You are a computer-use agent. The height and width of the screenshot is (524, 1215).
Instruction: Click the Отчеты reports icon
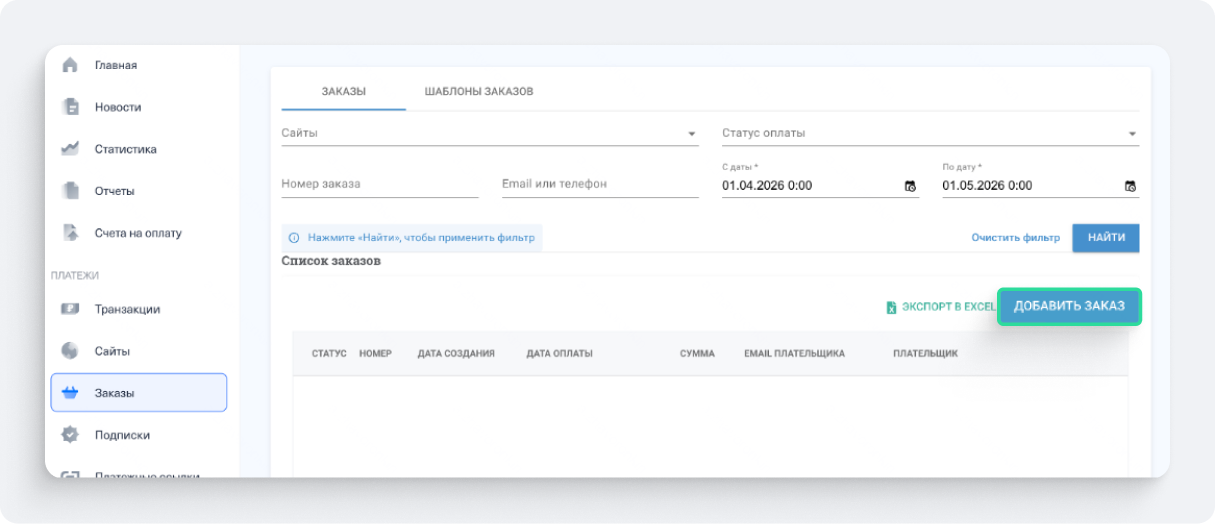pos(70,191)
